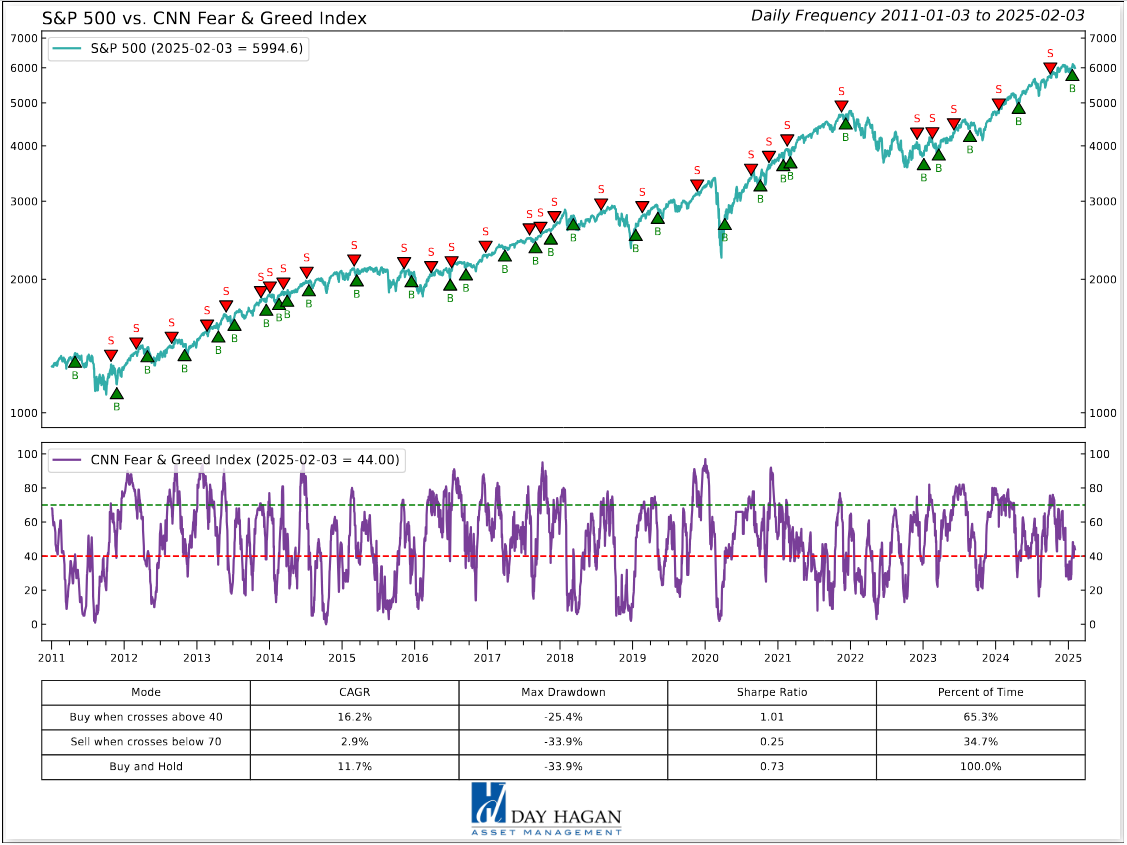Click the 0.25 Sharpe ratio cell
This screenshot has width=1127, height=845.
point(772,742)
